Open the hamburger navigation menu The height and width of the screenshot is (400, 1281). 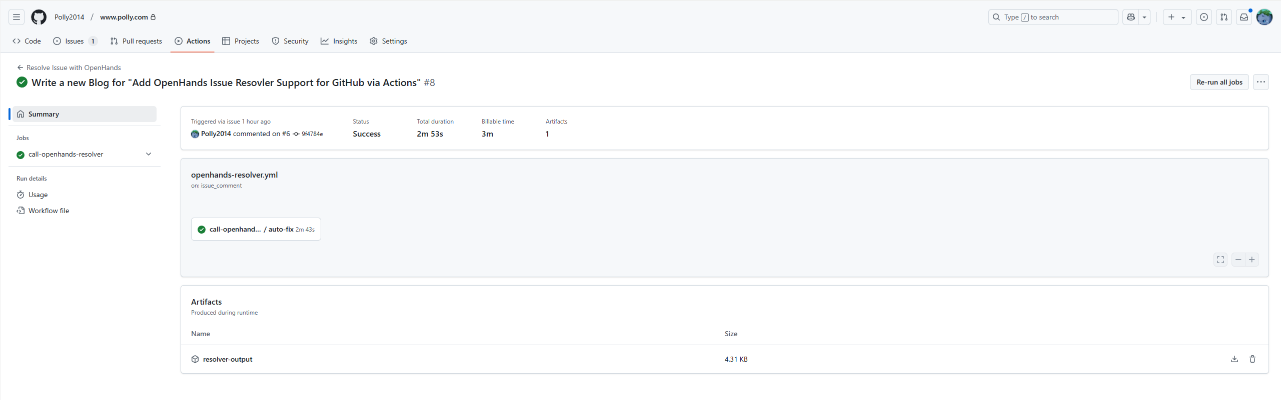16,17
